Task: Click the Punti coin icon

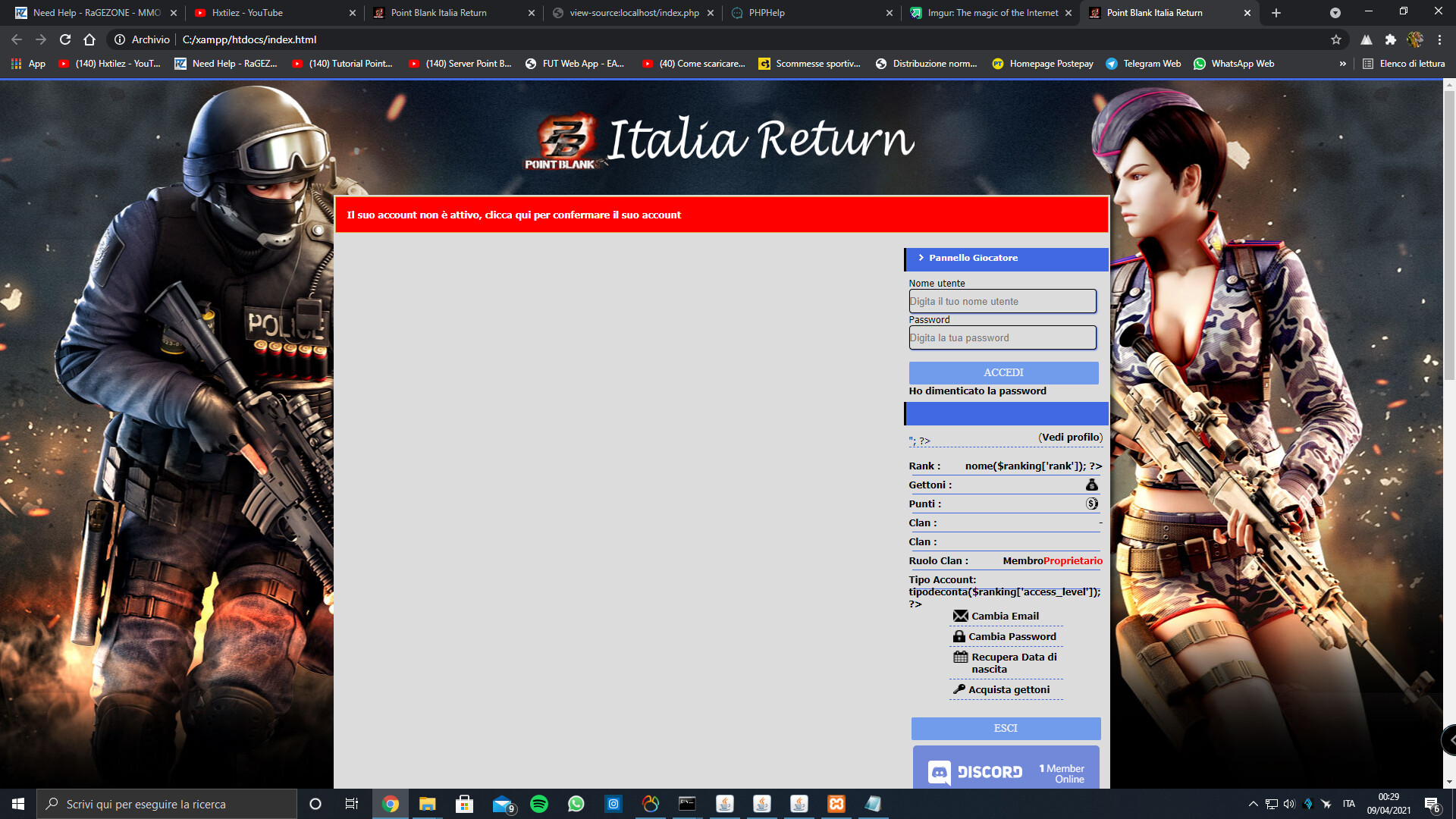Action: click(1092, 504)
